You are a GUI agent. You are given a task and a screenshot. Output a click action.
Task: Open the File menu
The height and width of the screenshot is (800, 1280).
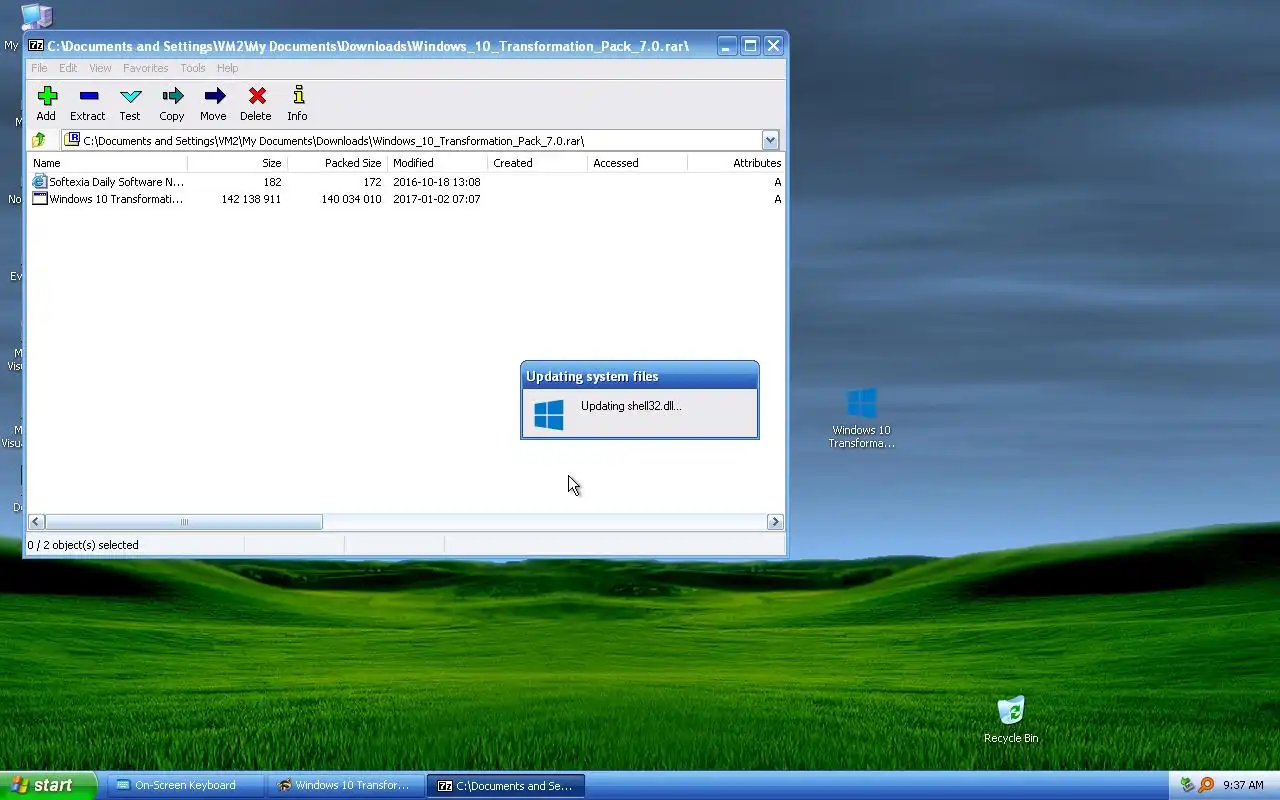[39, 68]
